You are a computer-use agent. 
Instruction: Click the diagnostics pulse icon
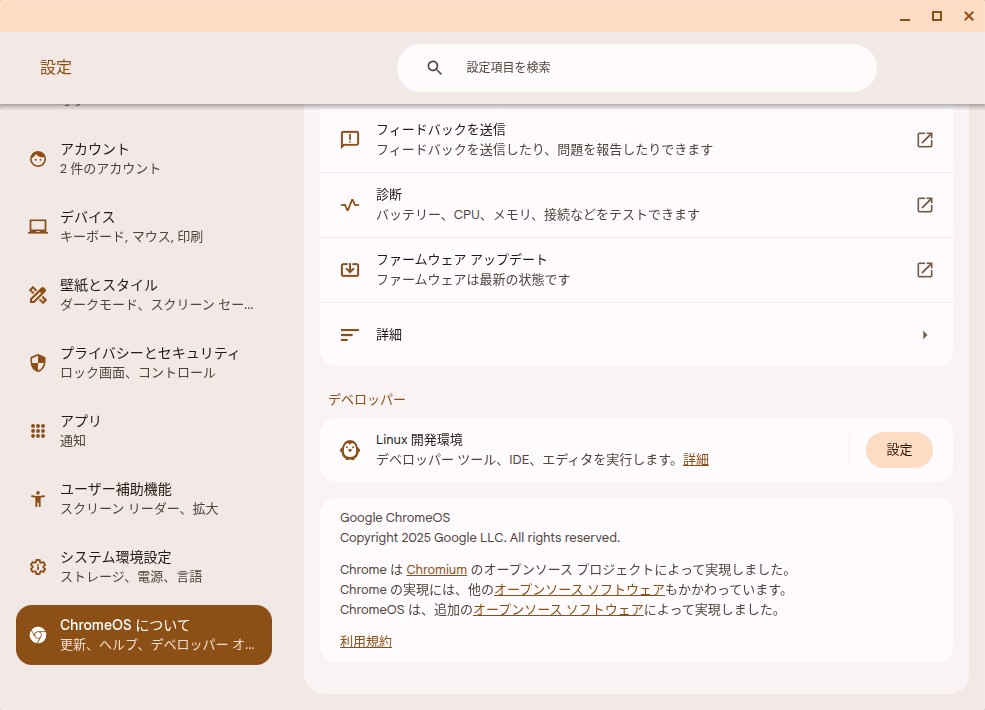coord(350,205)
